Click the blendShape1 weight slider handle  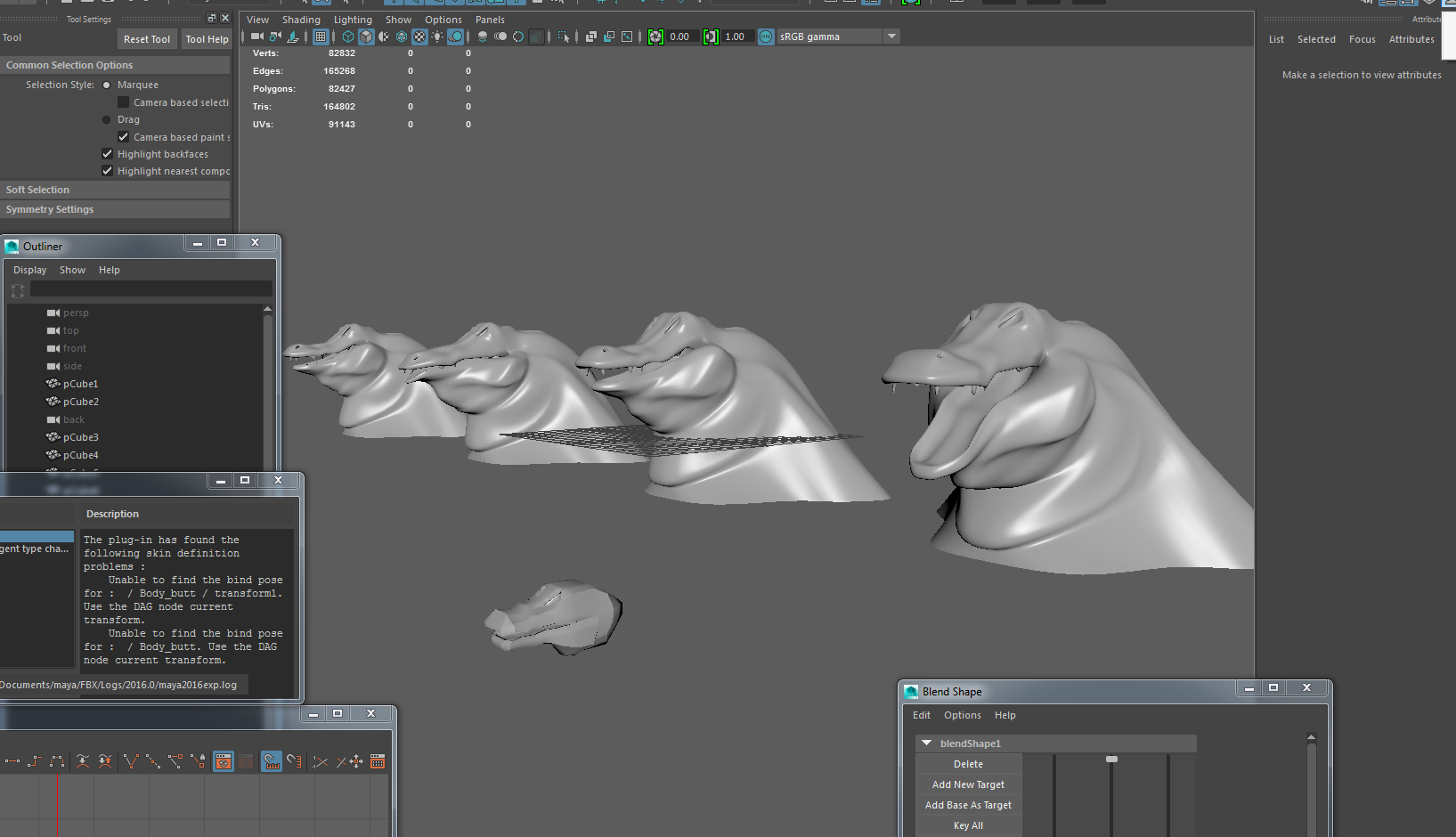point(1111,759)
